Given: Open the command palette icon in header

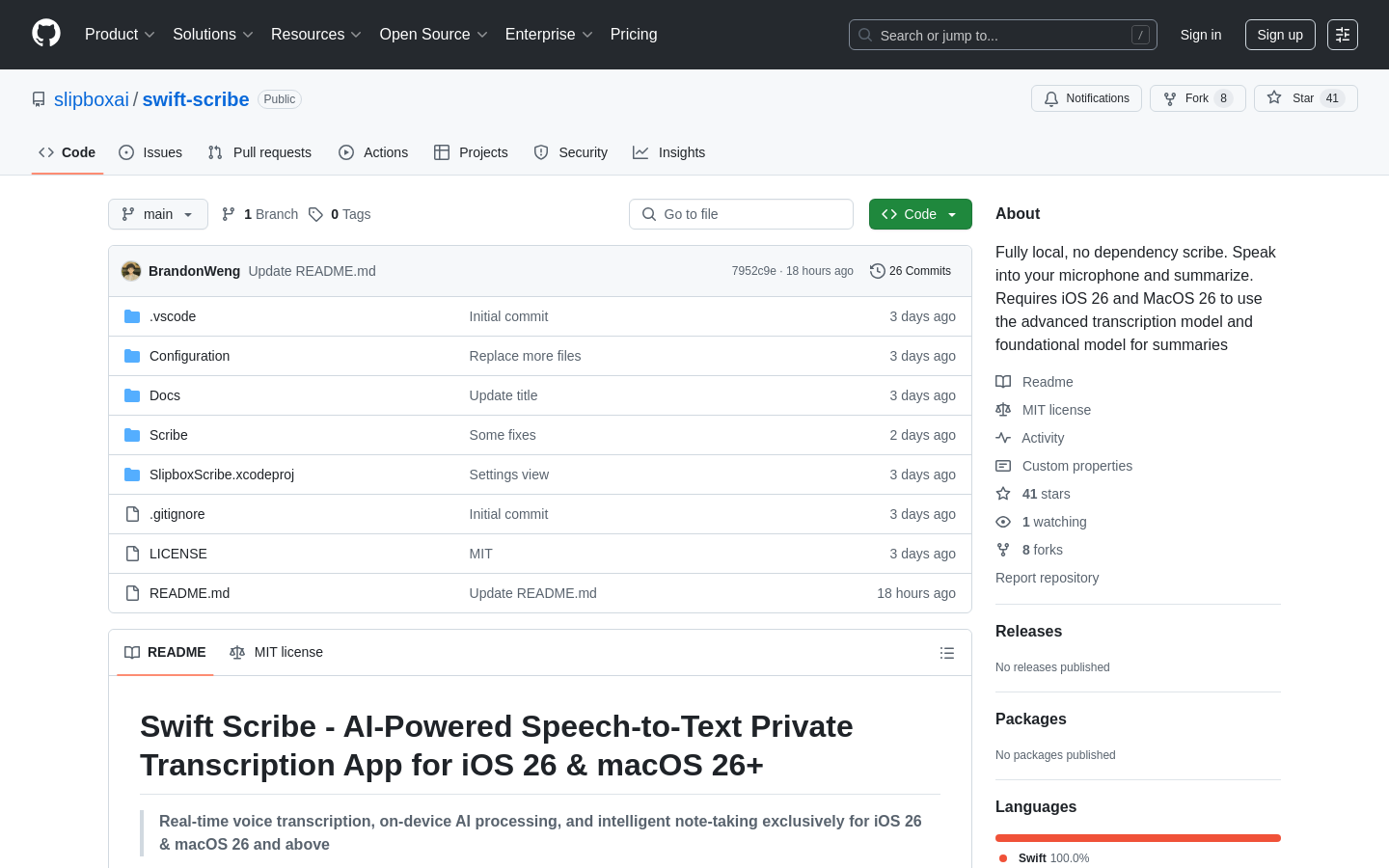Looking at the screenshot, I should click(x=1343, y=35).
